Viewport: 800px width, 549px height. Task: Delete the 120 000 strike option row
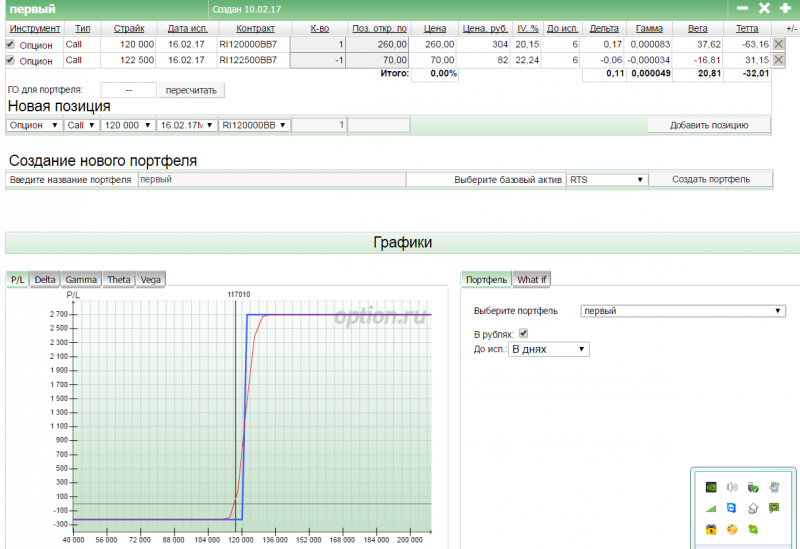click(779, 44)
